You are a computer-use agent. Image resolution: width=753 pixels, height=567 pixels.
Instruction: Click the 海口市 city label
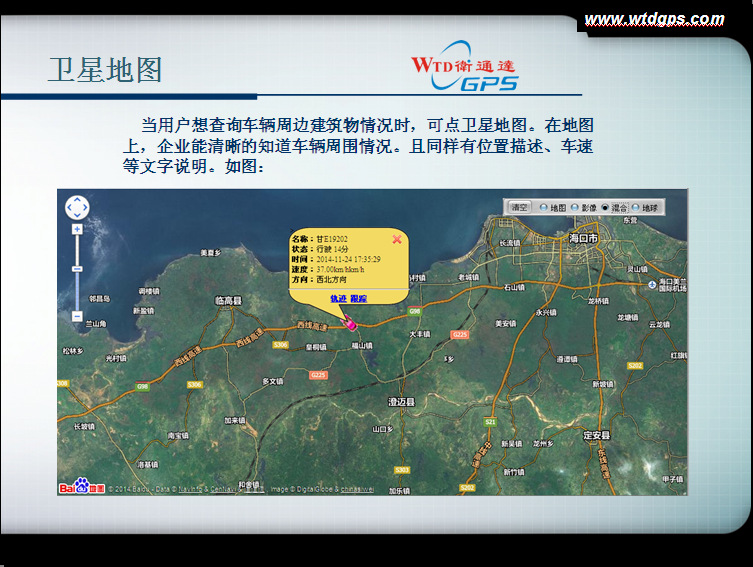(582, 239)
